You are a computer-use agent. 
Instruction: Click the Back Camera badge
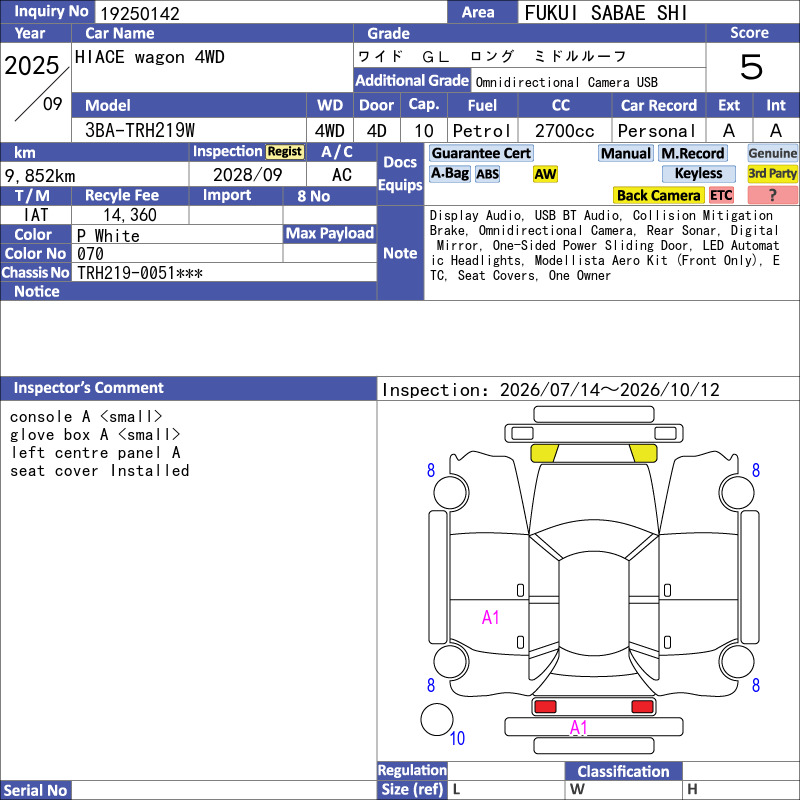pos(658,195)
